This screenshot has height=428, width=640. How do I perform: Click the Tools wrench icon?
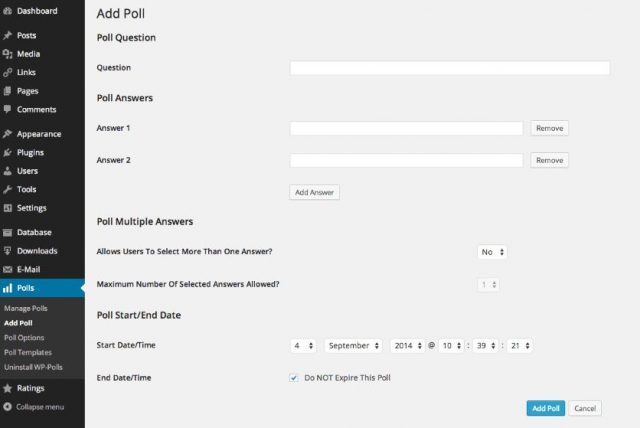click(7, 189)
